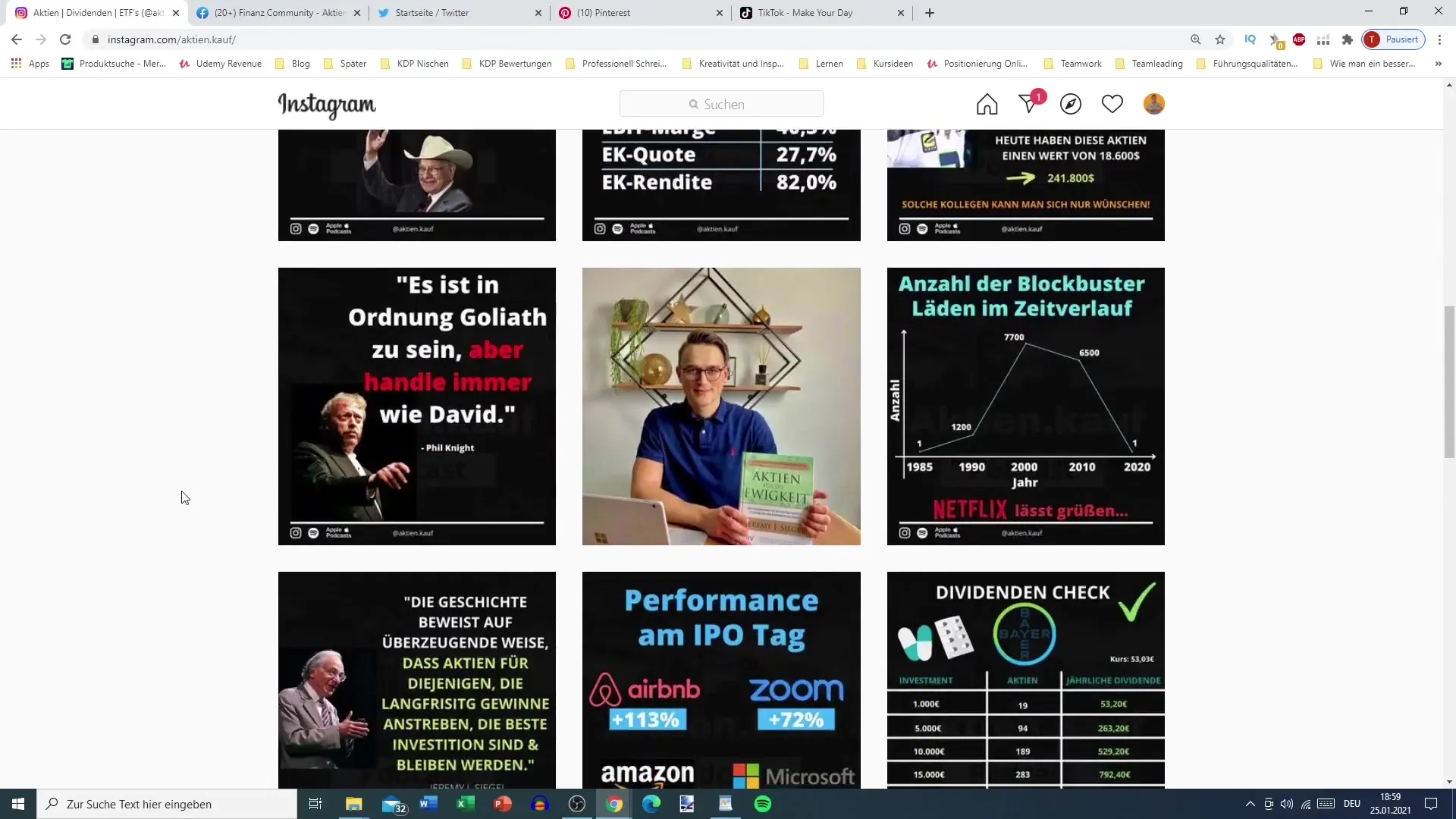Open the Extensions puzzle icon
The width and height of the screenshot is (1456, 819).
1348,39
